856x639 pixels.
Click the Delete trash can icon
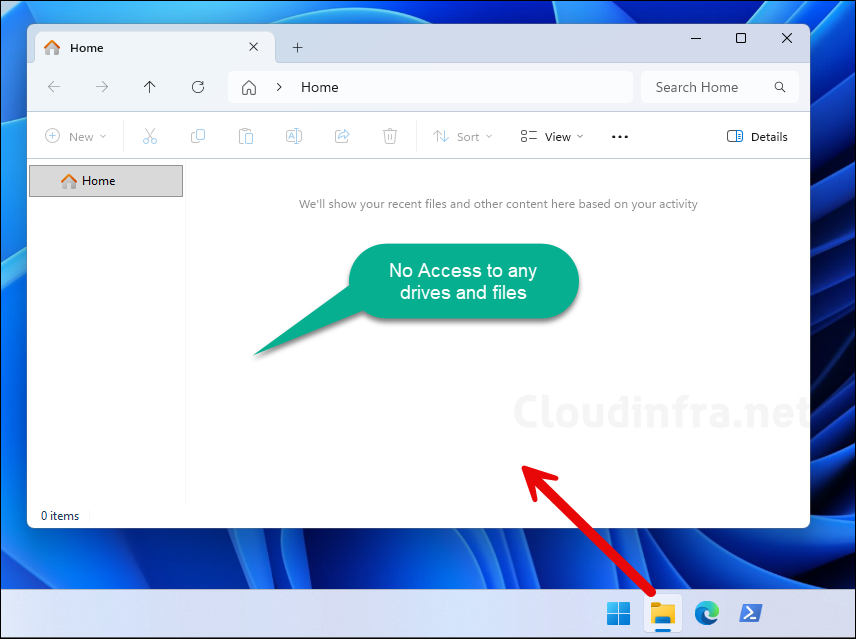pos(390,136)
